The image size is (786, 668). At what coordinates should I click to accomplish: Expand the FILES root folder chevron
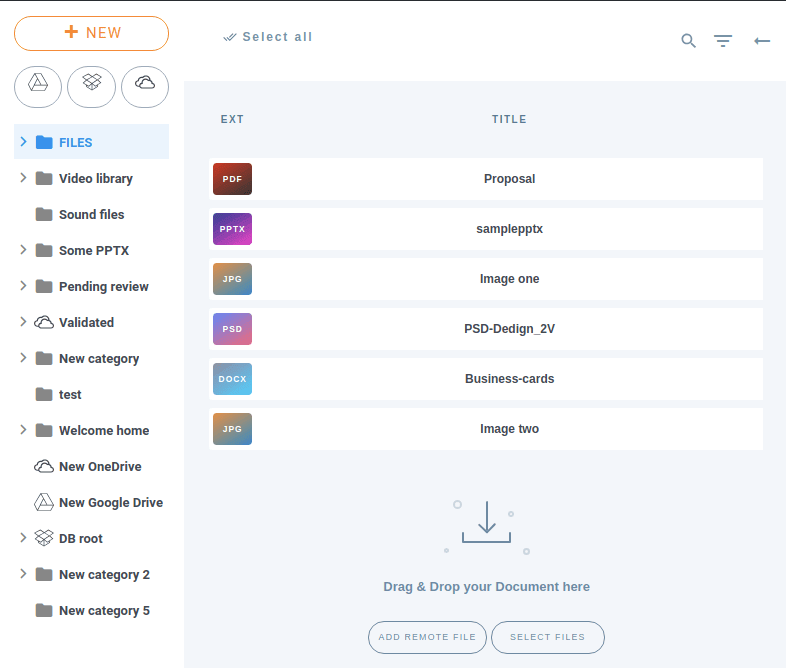[x=23, y=142]
